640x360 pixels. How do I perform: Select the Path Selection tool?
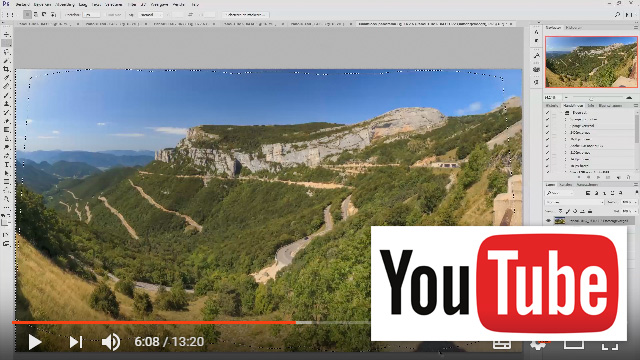coord(7,172)
